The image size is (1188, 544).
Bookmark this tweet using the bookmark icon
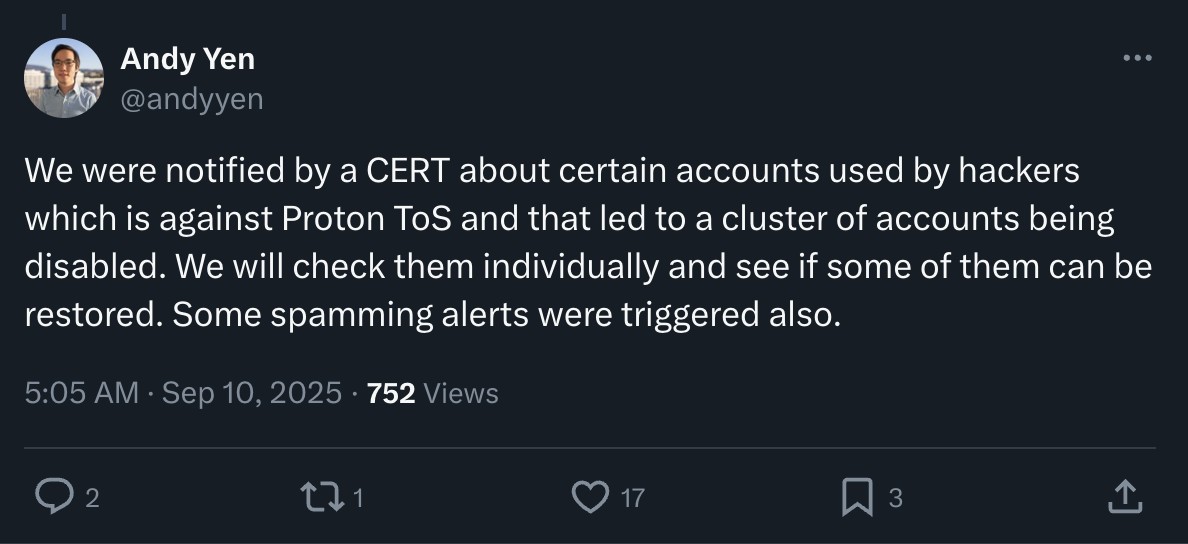[856, 496]
